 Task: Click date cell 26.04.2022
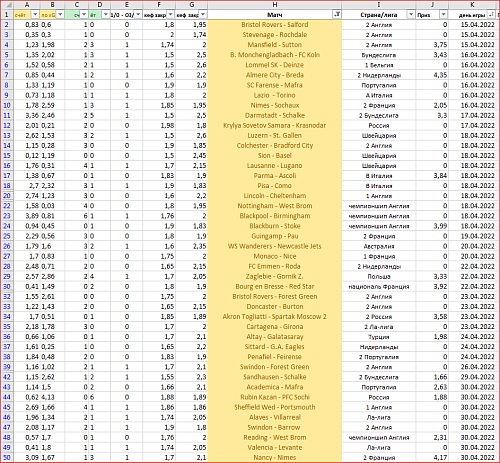tap(472, 367)
